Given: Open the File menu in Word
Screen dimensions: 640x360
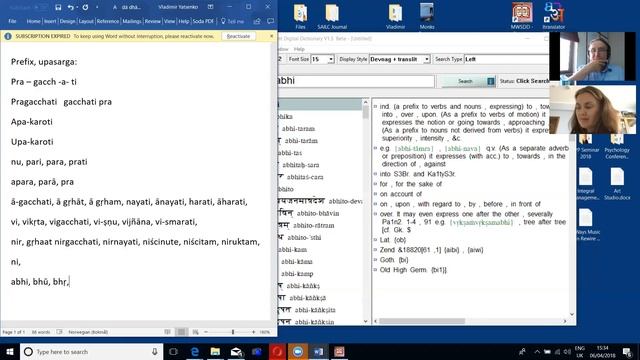Looking at the screenshot, I should coord(13,21).
